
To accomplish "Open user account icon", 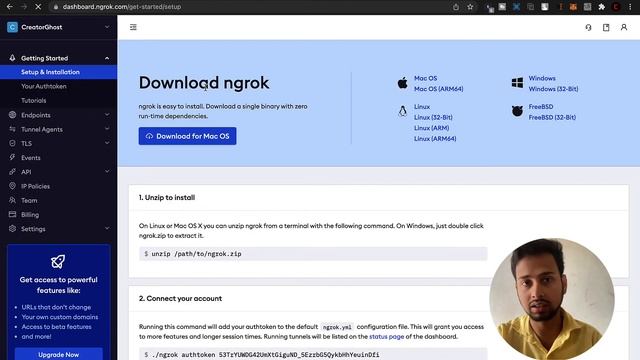I will [624, 27].
